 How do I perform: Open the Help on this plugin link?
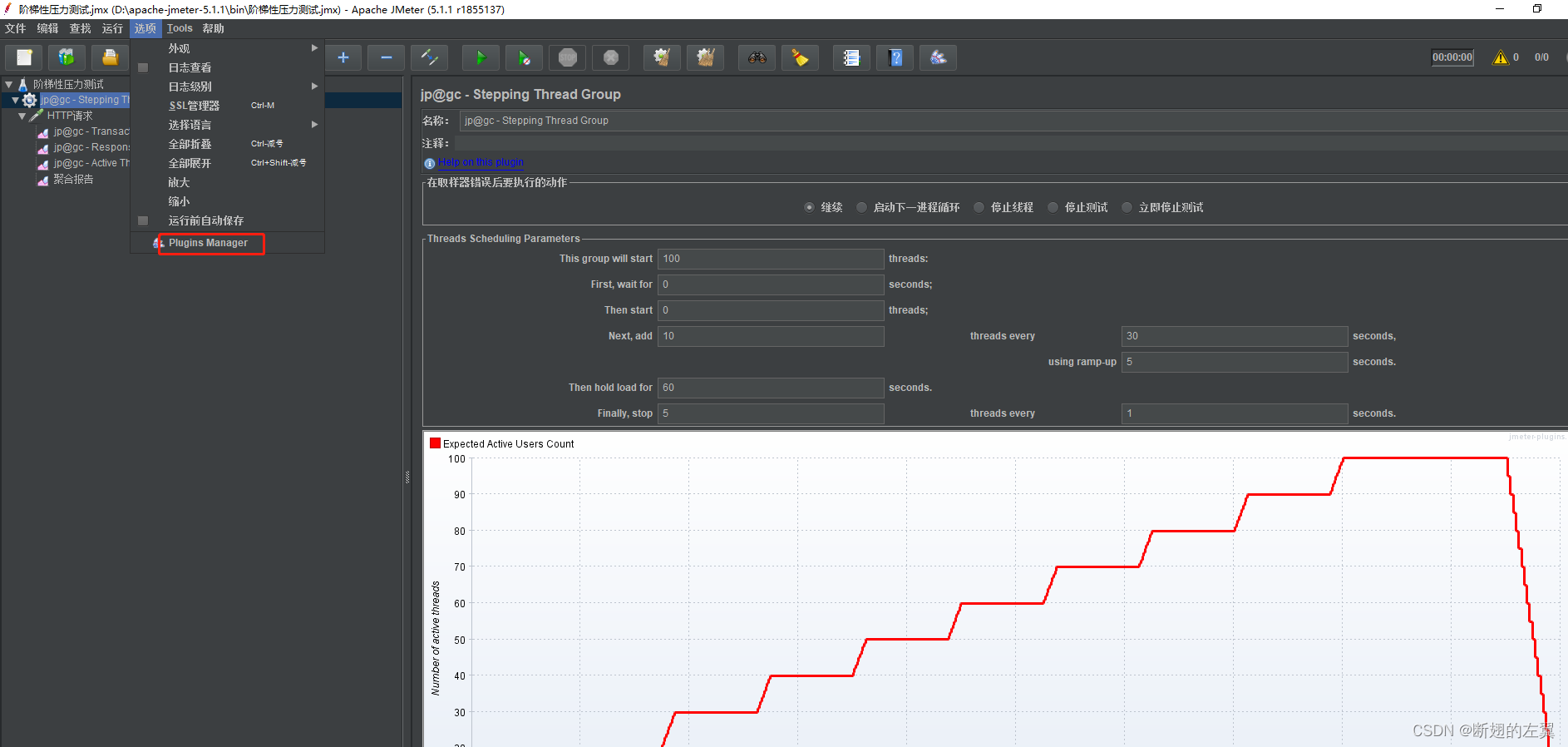(x=481, y=162)
